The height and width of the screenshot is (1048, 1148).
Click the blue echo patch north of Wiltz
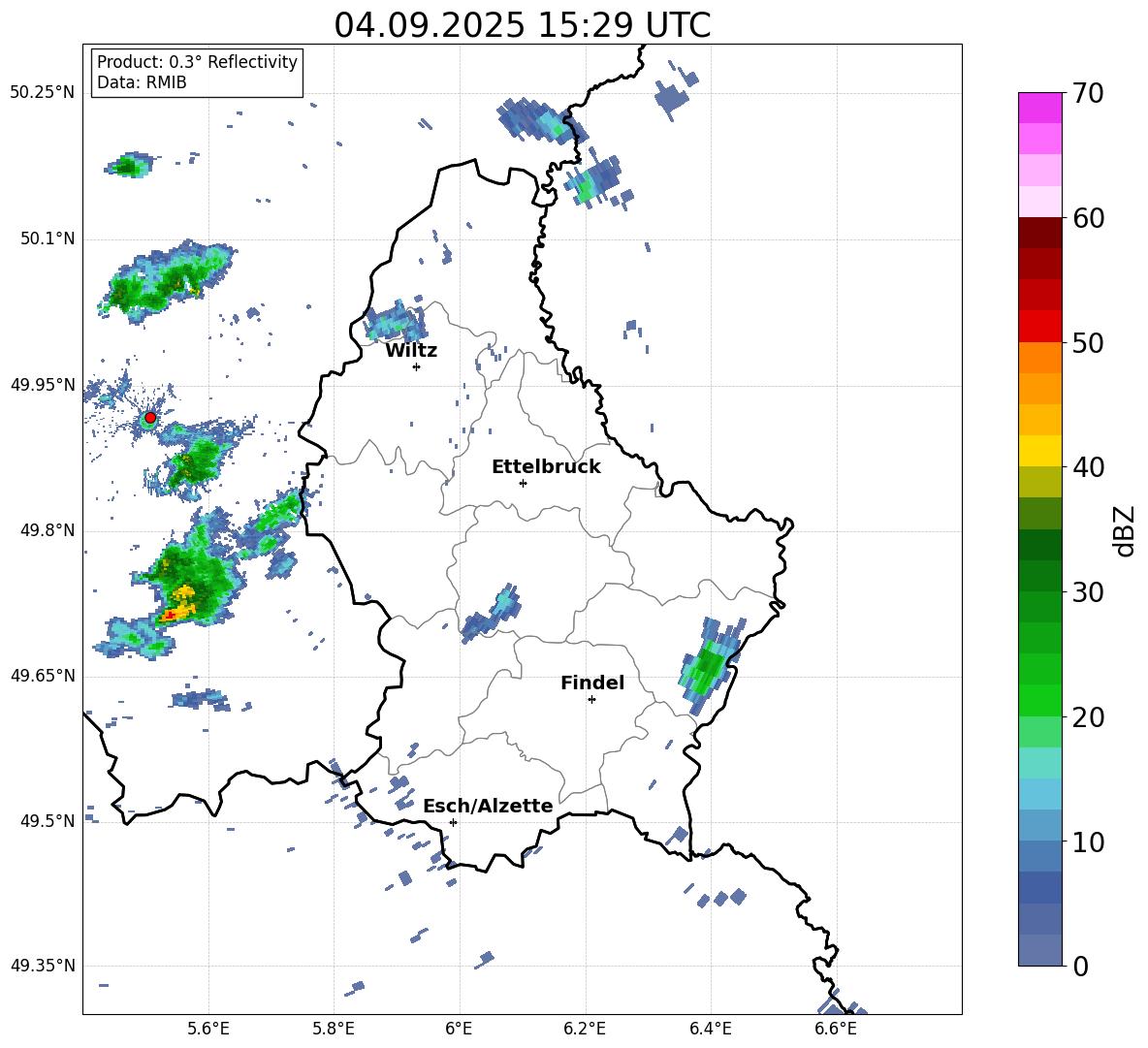(x=397, y=321)
